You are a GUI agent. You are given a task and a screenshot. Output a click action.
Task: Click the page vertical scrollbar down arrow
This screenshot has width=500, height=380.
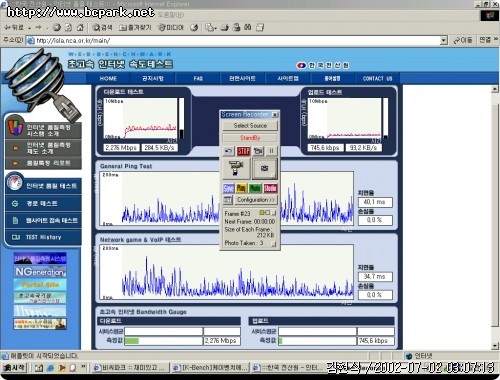(x=495, y=346)
